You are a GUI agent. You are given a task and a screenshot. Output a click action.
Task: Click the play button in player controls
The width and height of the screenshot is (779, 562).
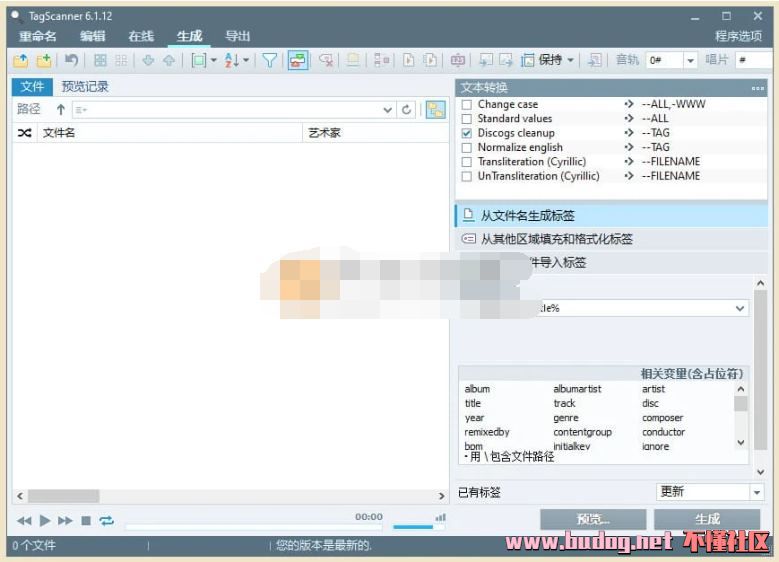pos(45,520)
